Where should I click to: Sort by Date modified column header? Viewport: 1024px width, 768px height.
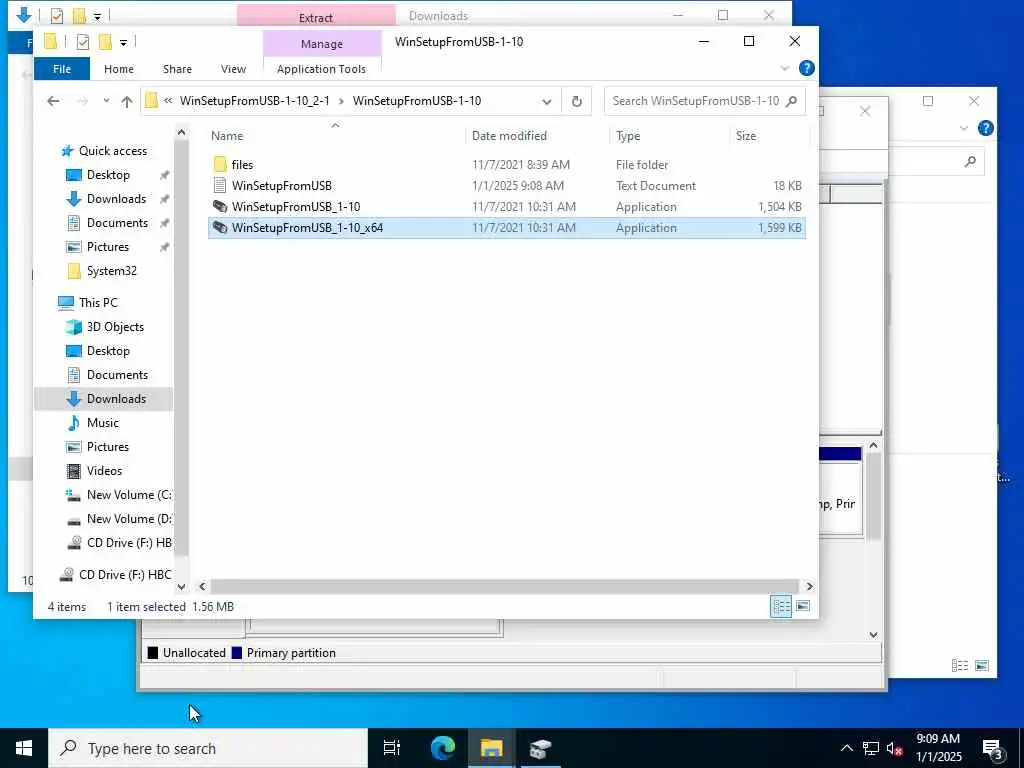pyautogui.click(x=537, y=136)
